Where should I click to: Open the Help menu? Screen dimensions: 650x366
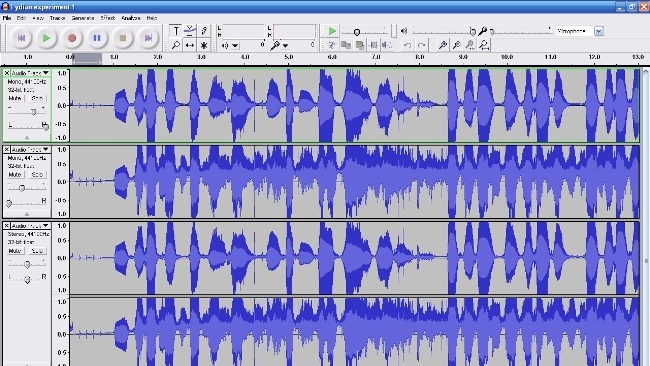(x=152, y=18)
